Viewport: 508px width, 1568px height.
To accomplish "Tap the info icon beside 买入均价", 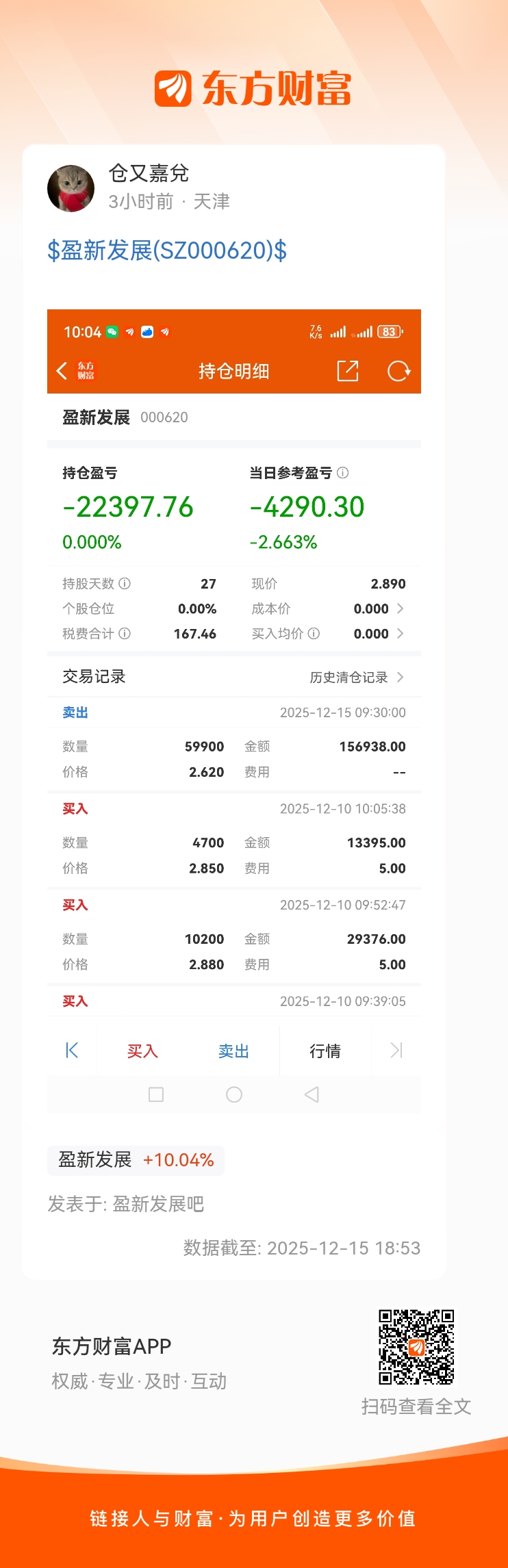I will point(314,634).
